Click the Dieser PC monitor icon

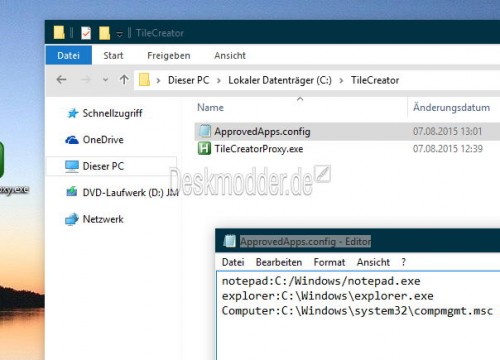72,166
